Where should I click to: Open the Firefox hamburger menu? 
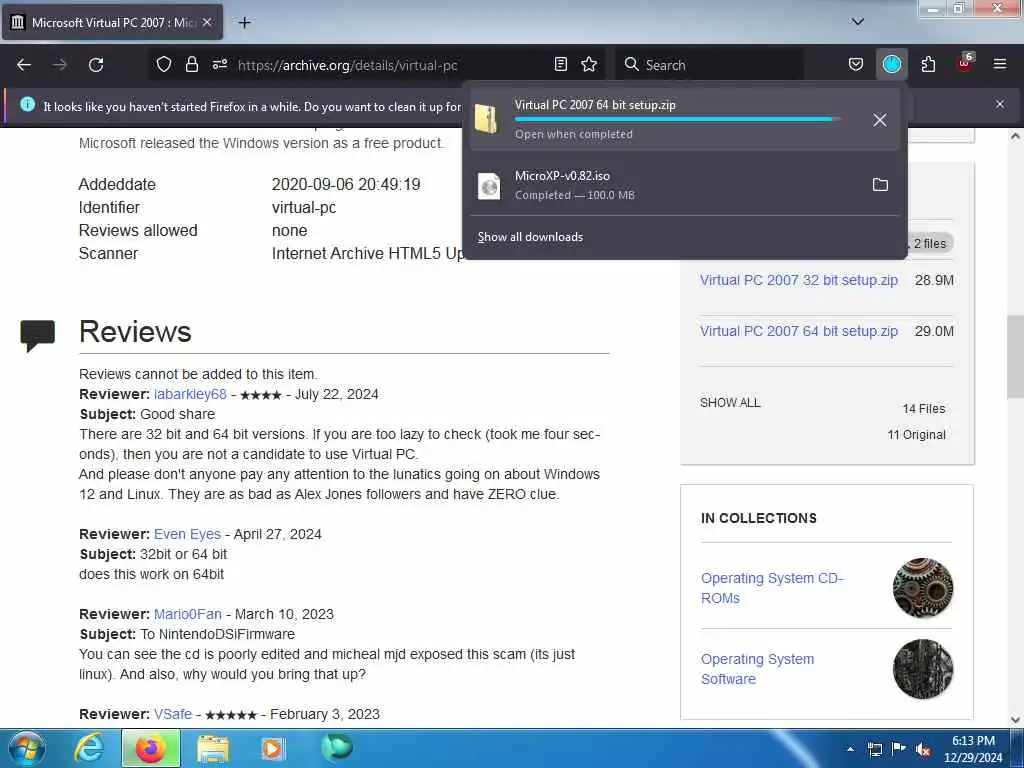pos(999,64)
